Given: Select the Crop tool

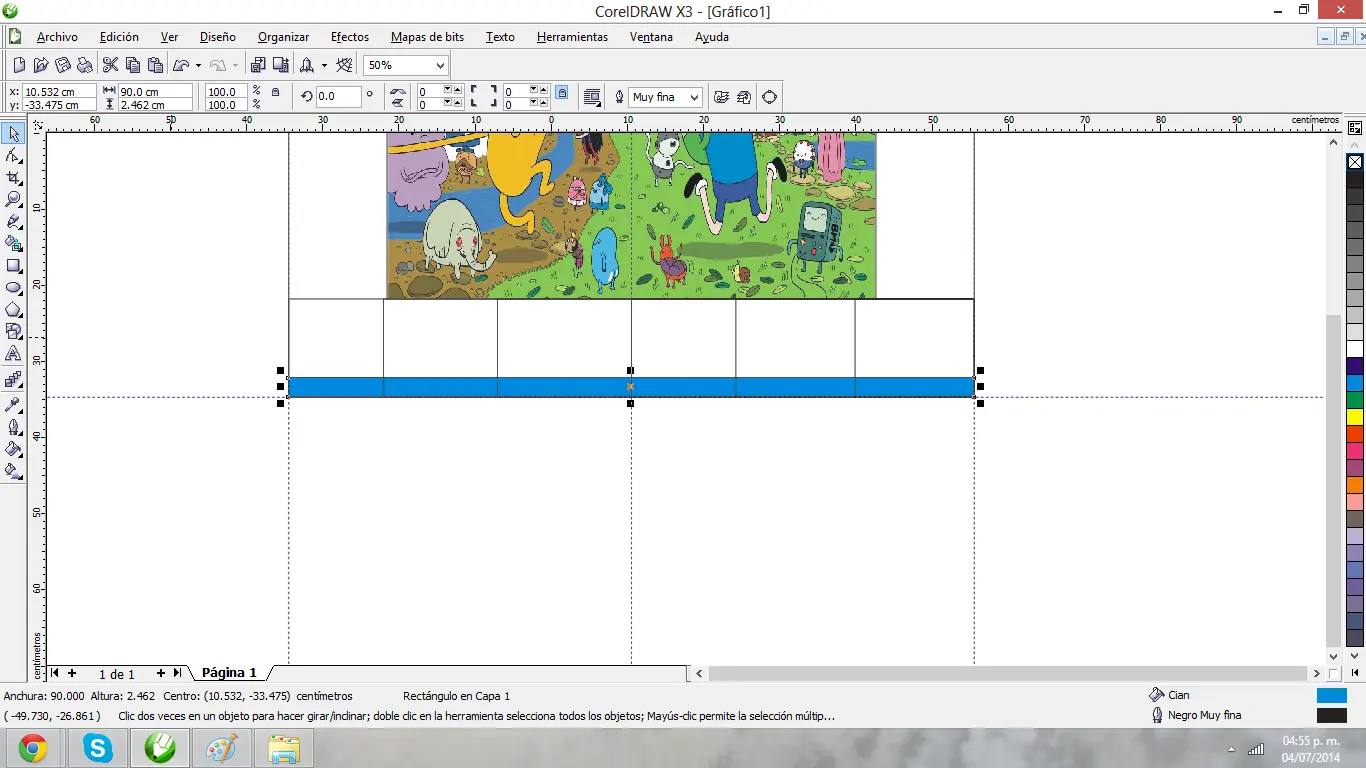Looking at the screenshot, I should coord(14,177).
